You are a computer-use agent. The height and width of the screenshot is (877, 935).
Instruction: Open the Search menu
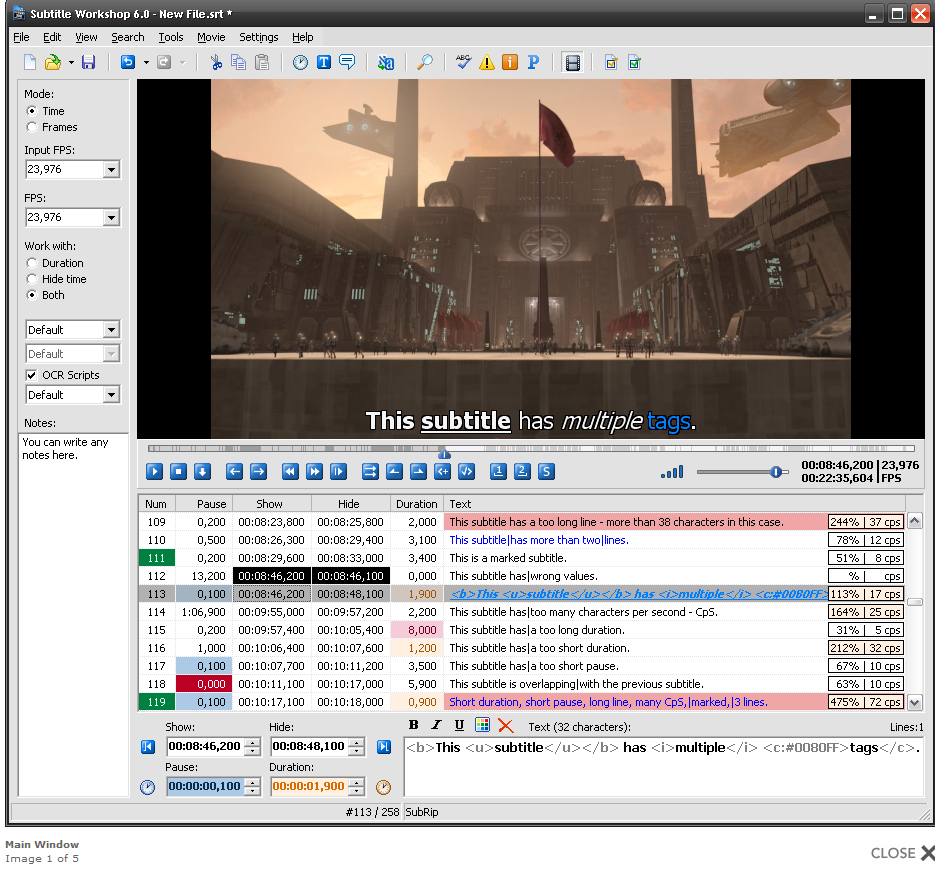tap(128, 37)
